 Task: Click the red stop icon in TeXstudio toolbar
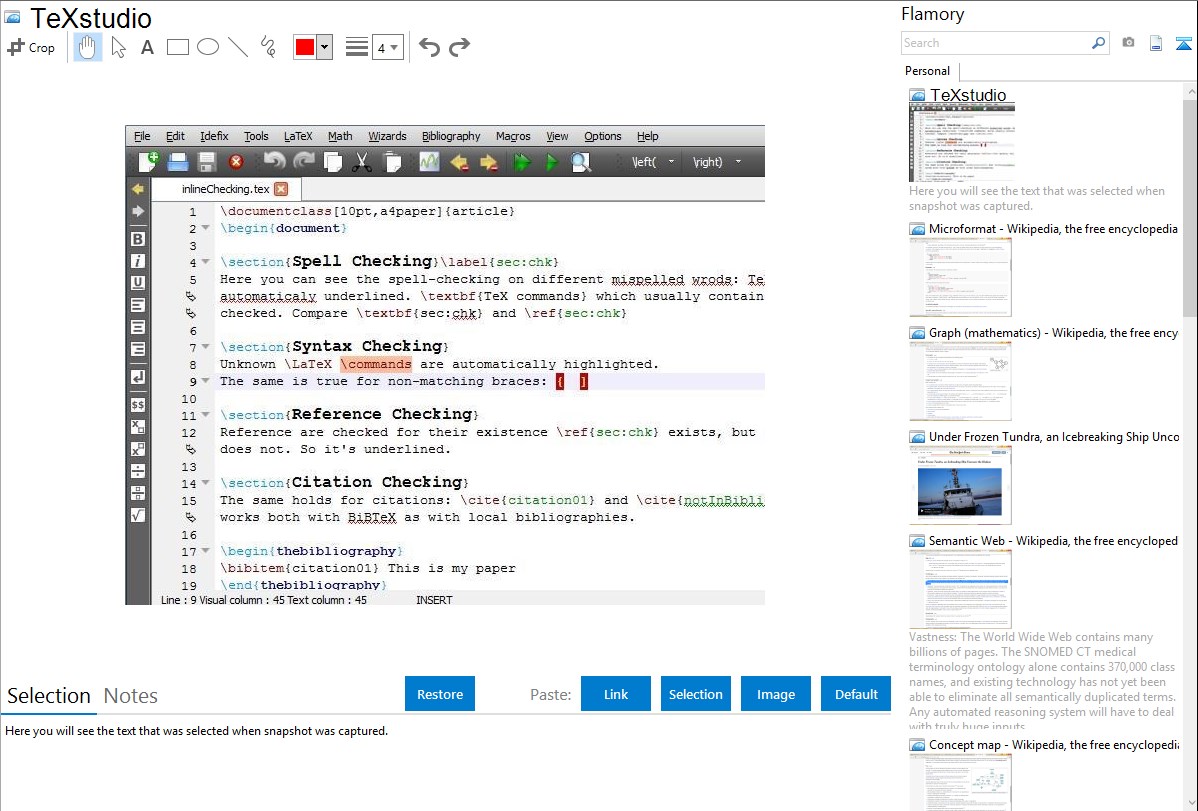coord(236,162)
